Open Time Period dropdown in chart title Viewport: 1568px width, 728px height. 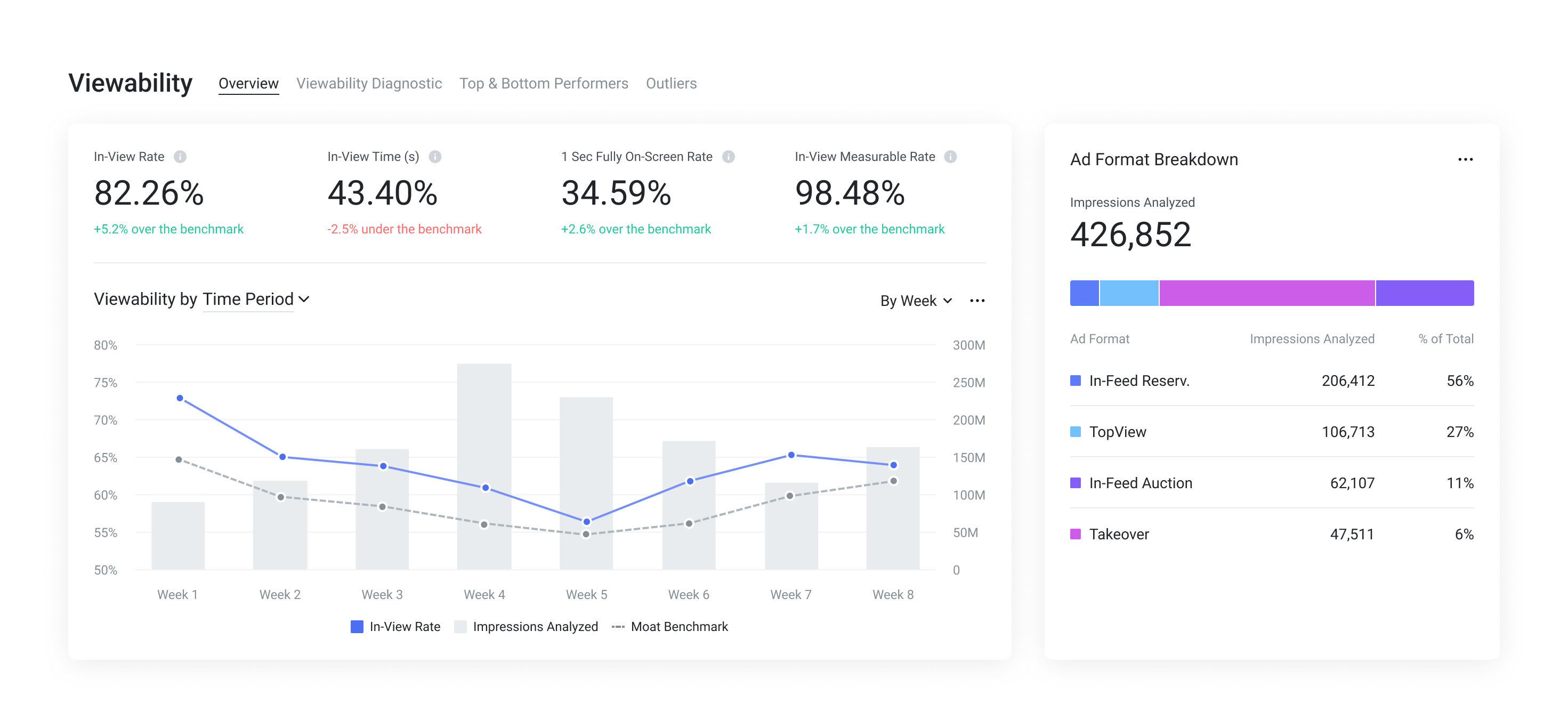pos(256,300)
